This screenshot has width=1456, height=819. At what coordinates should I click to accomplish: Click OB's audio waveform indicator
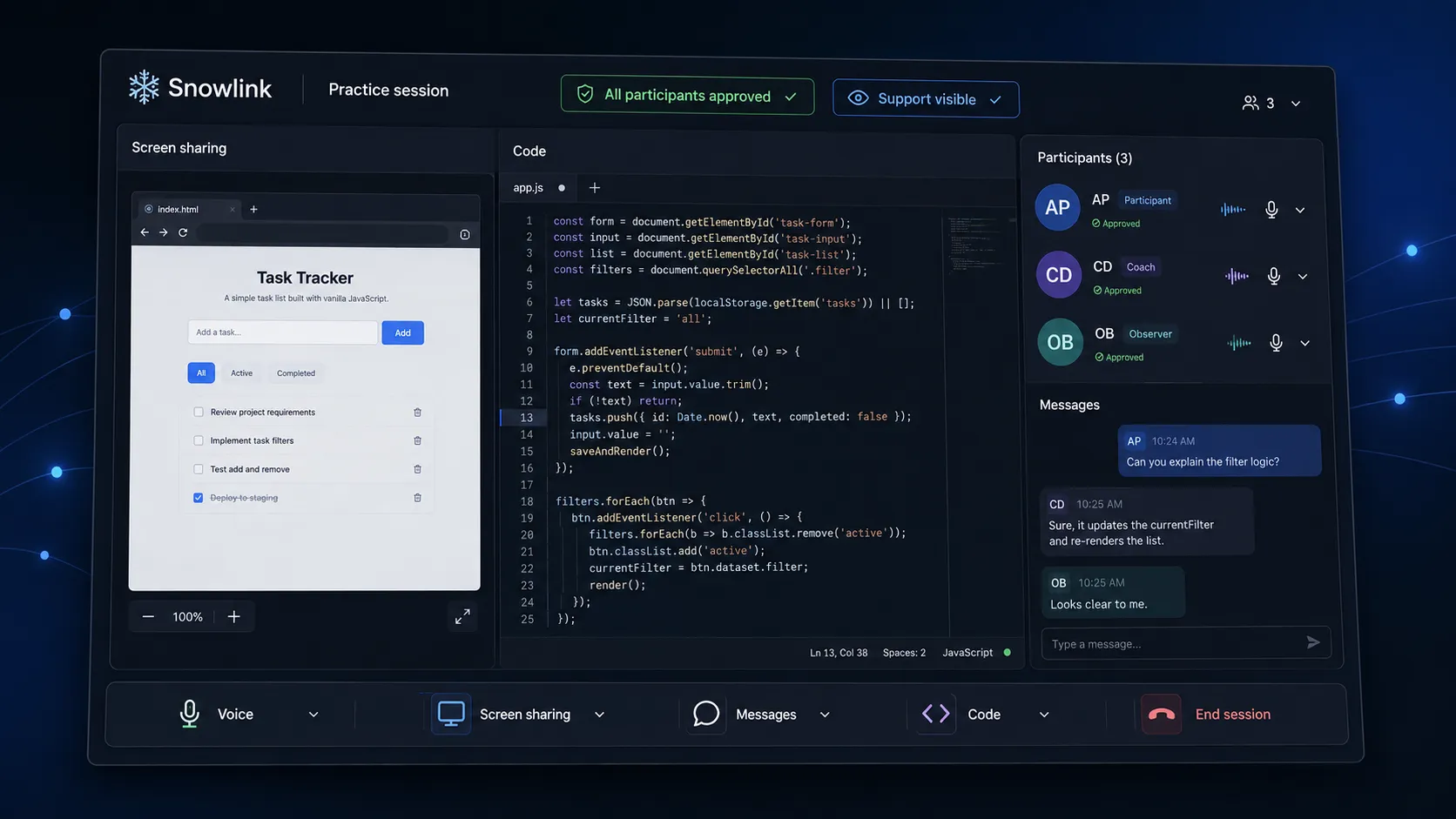[x=1239, y=343]
